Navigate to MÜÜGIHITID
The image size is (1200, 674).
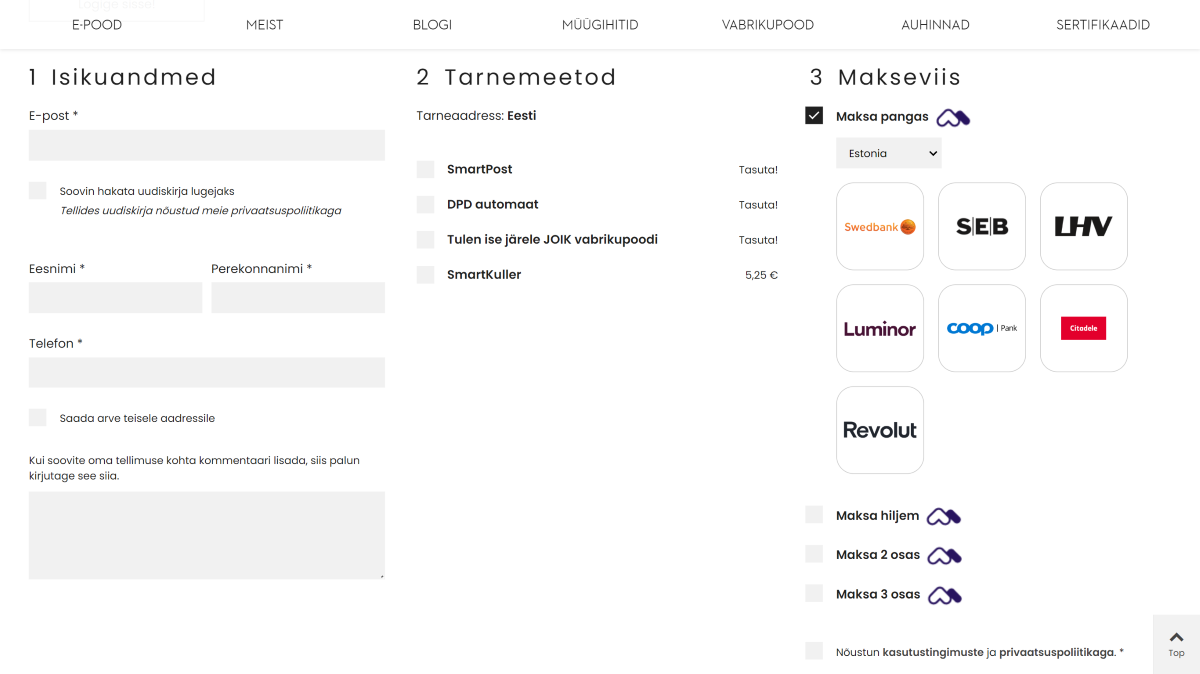600,25
